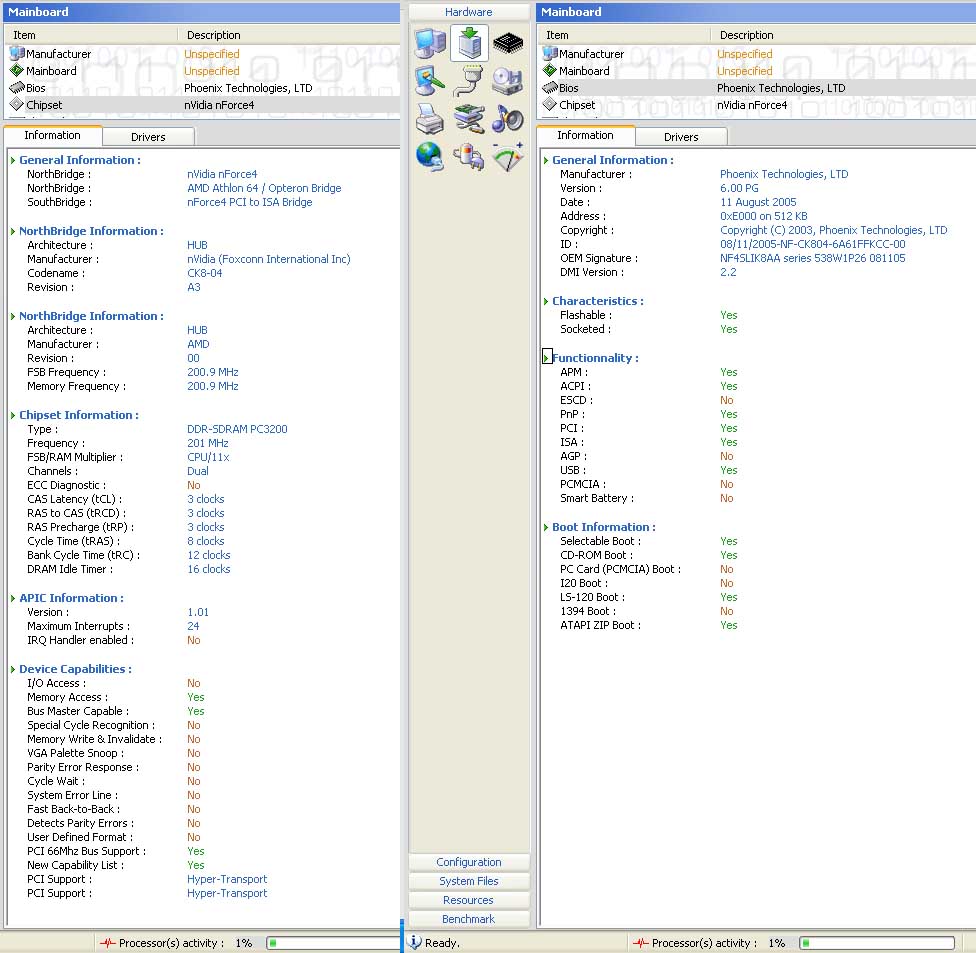Collapse Functionnality section arrow
Image resolution: width=976 pixels, height=953 pixels.
click(x=547, y=358)
